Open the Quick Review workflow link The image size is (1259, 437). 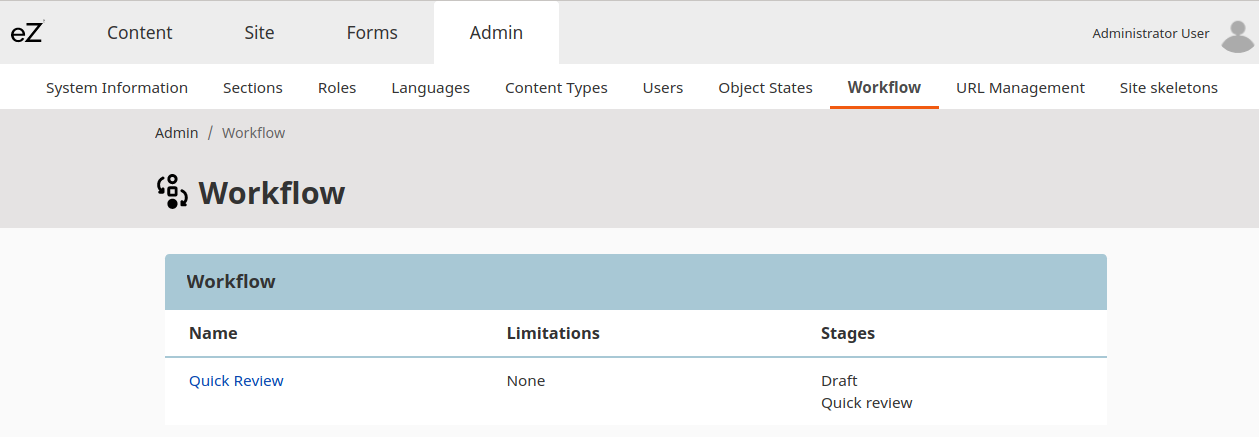(x=236, y=381)
